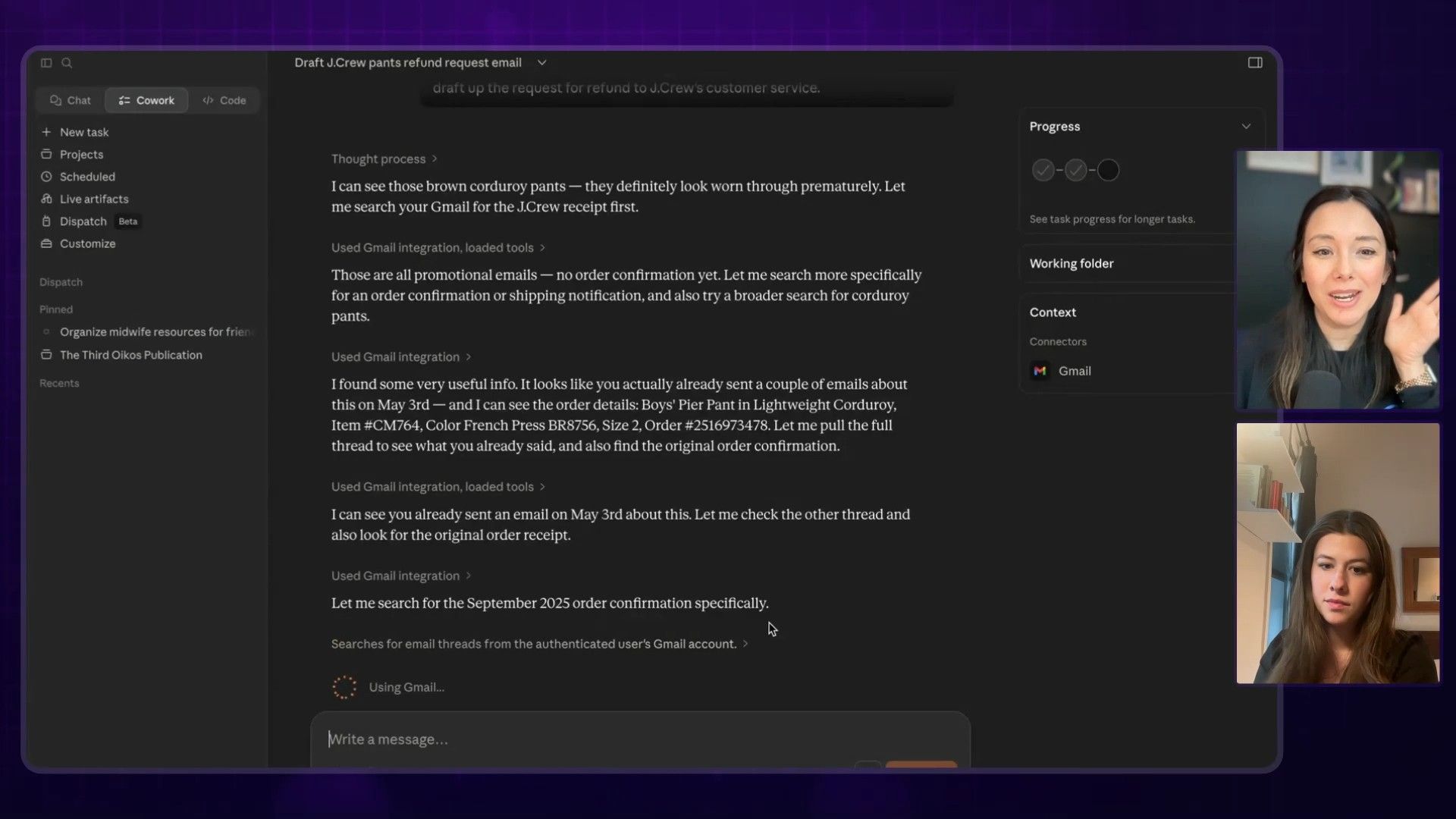Click the first completed progress step circle
This screenshot has height=819, width=1456.
(x=1043, y=170)
